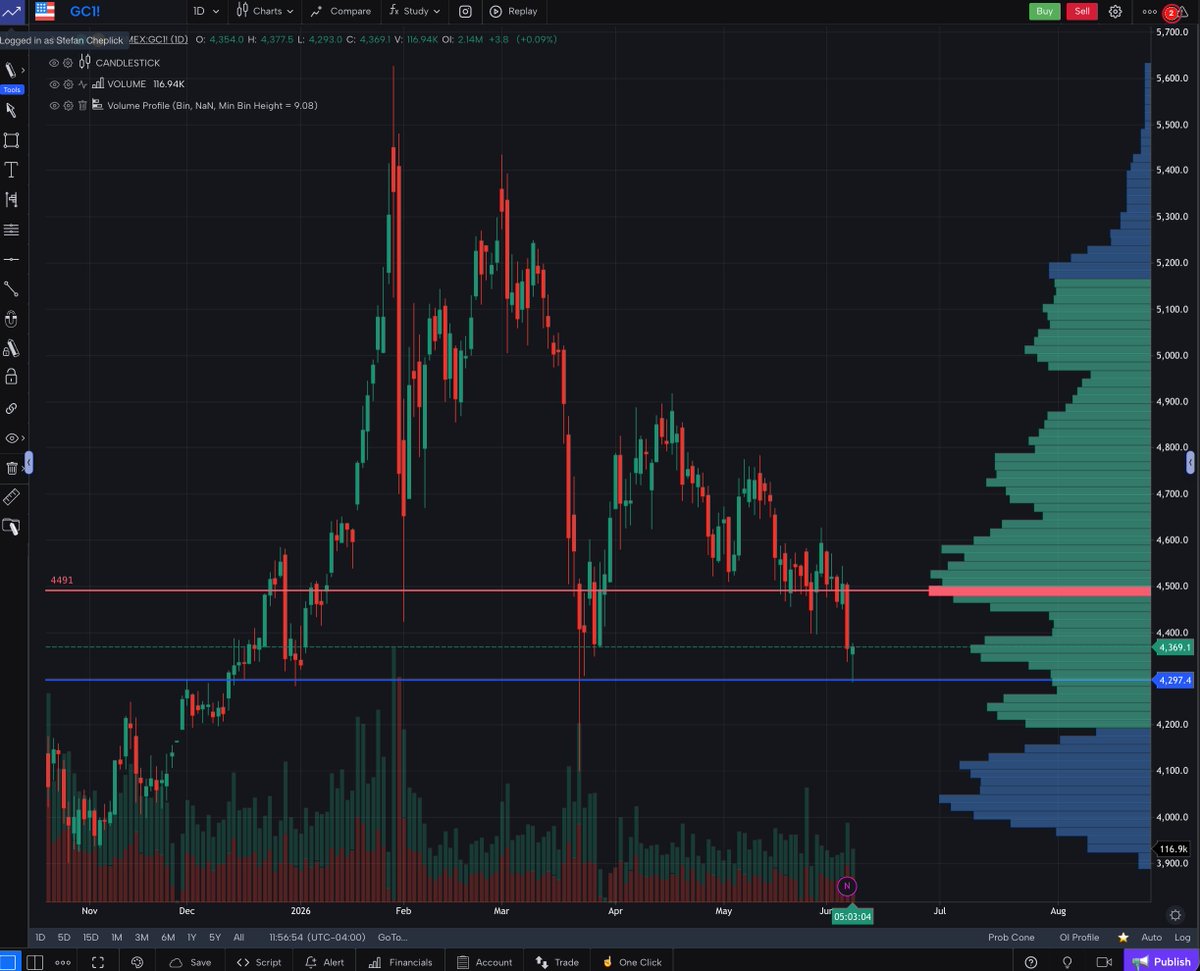Toggle the magnet snap mode

tap(11, 319)
